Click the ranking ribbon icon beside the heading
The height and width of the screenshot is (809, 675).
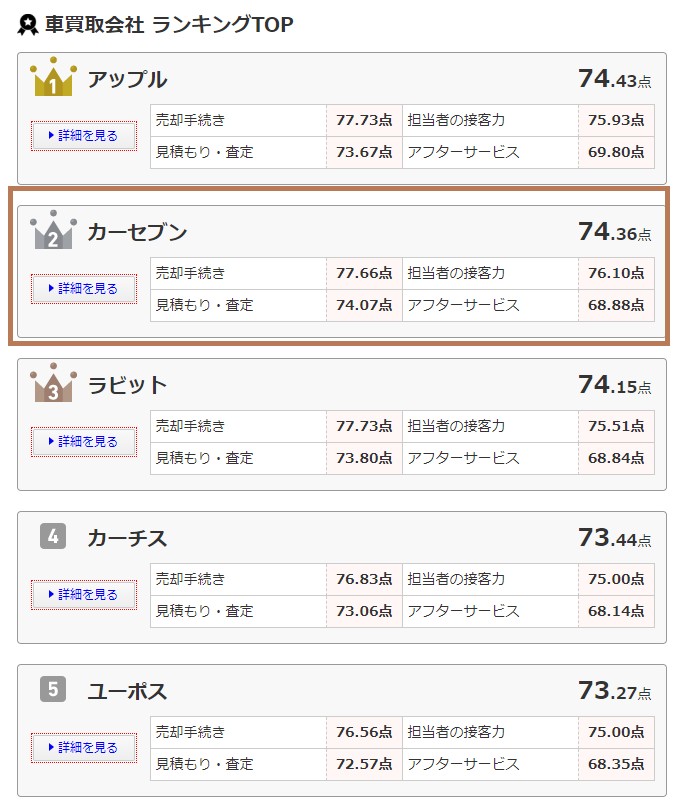click(x=28, y=25)
